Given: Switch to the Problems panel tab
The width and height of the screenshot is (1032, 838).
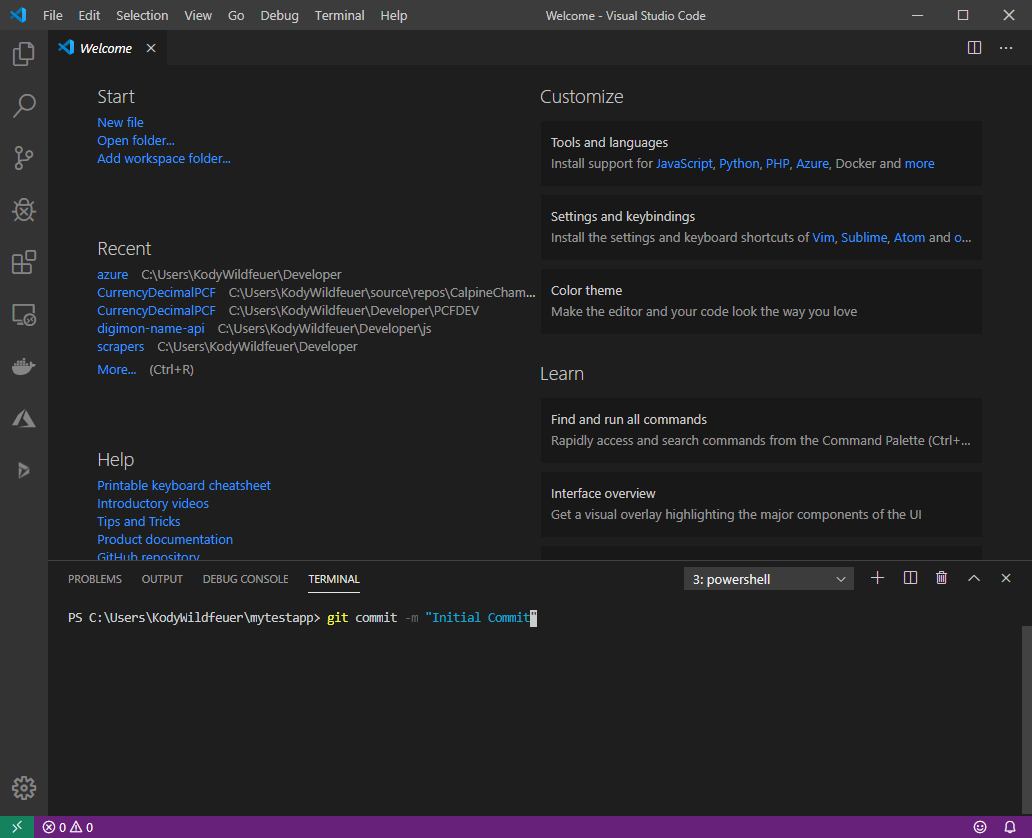Looking at the screenshot, I should [95, 579].
